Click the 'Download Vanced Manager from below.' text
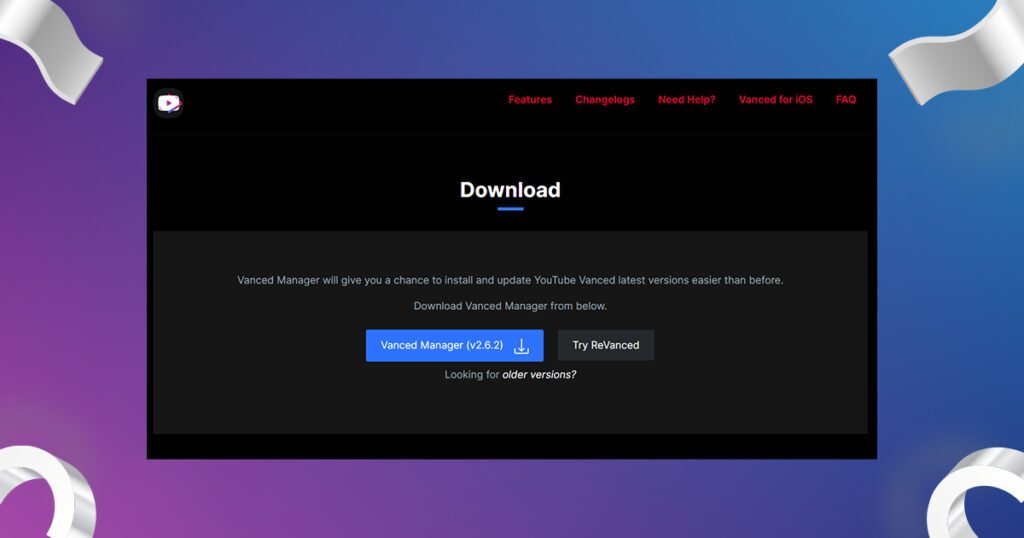 click(510, 306)
